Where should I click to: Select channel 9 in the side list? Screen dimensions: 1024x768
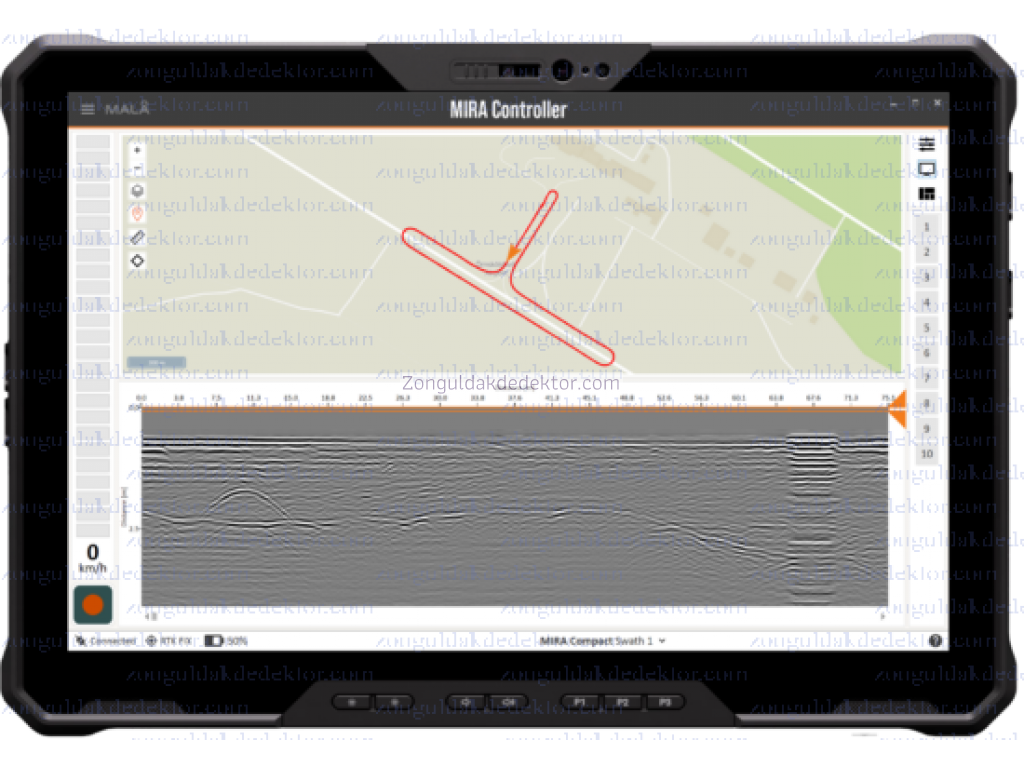point(926,428)
